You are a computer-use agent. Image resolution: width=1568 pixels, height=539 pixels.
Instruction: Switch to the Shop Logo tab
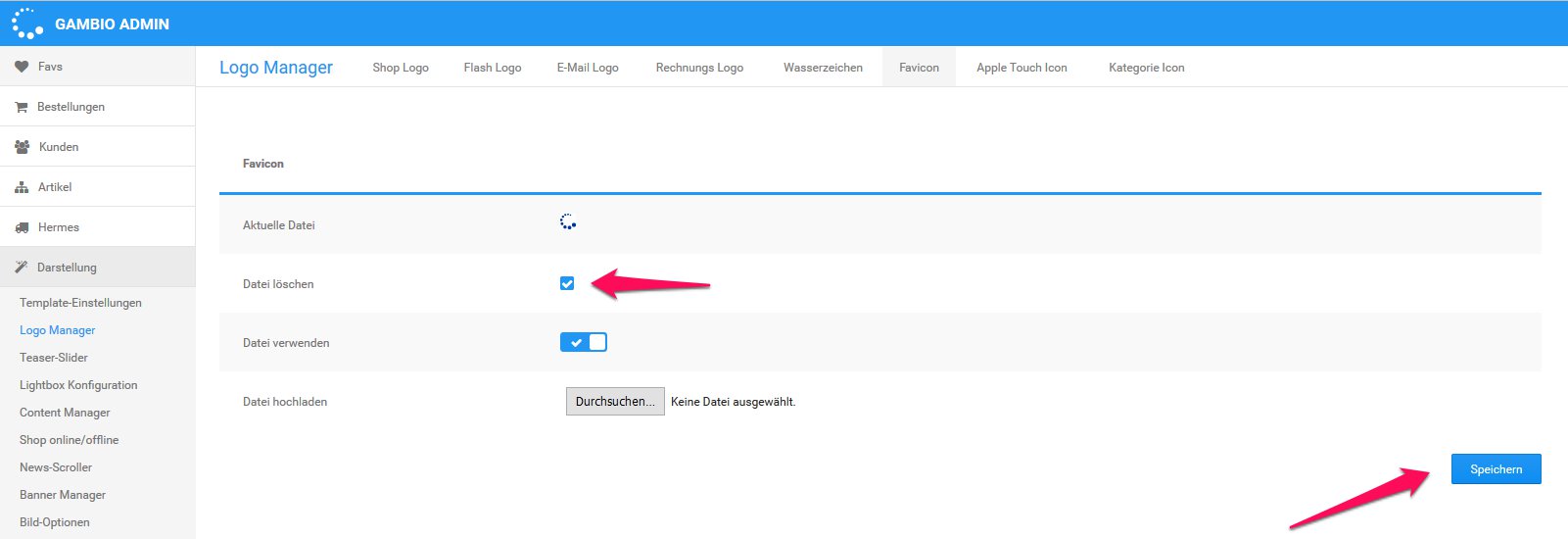pos(401,68)
